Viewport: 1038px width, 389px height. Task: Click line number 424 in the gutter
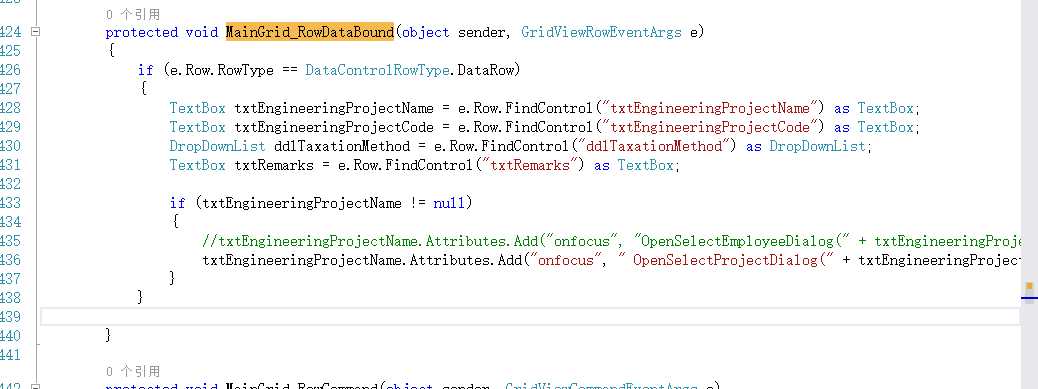click(10, 32)
